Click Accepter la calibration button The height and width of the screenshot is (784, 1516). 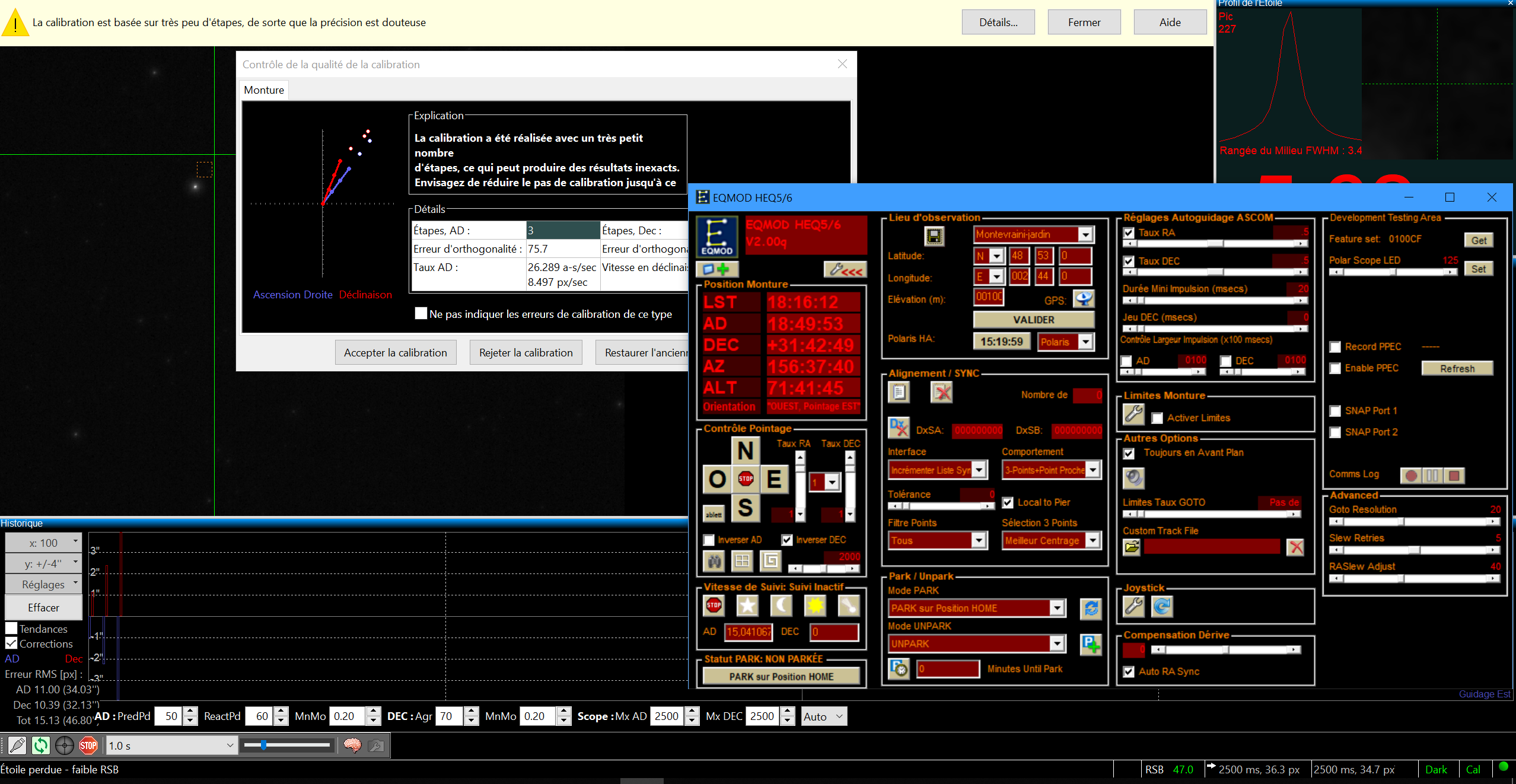coord(395,352)
